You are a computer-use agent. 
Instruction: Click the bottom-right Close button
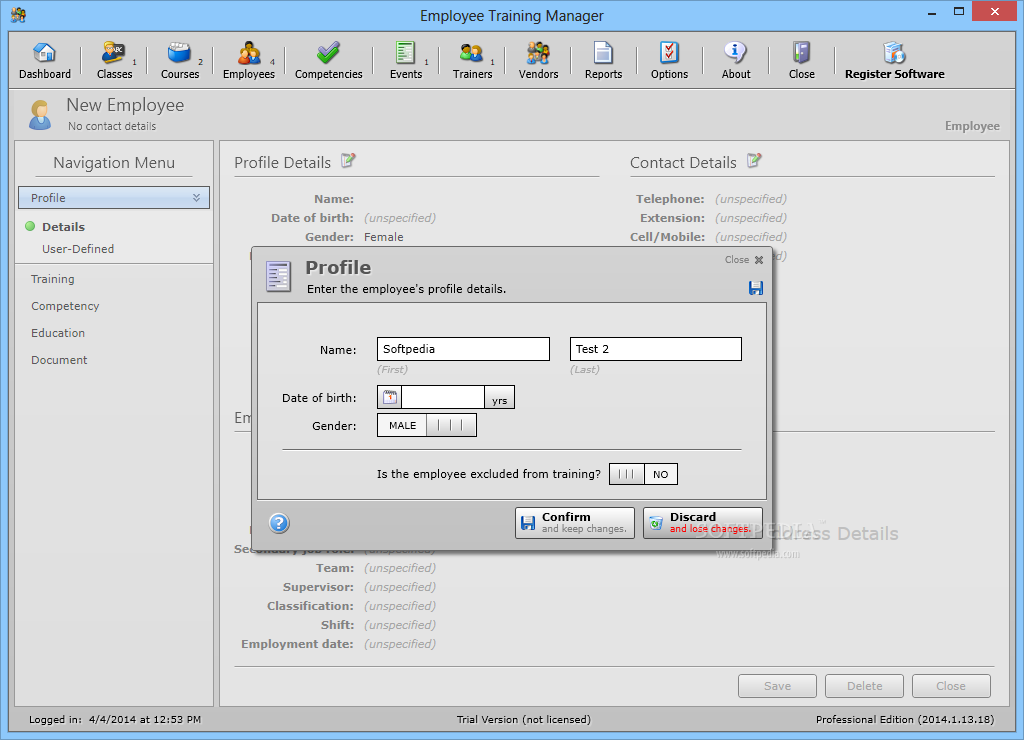tap(951, 686)
